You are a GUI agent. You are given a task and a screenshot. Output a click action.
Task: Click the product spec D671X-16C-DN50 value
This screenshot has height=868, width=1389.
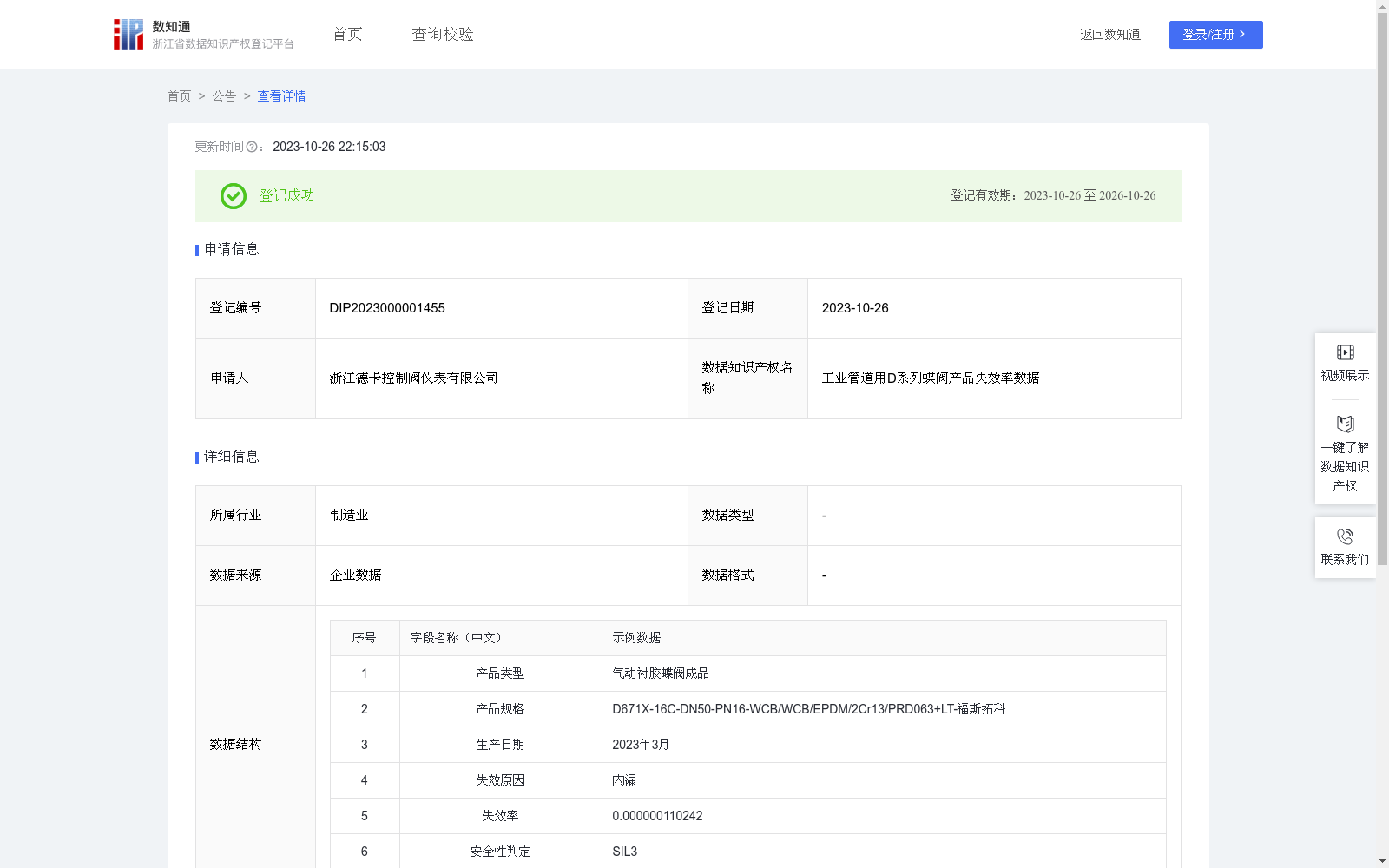point(808,709)
